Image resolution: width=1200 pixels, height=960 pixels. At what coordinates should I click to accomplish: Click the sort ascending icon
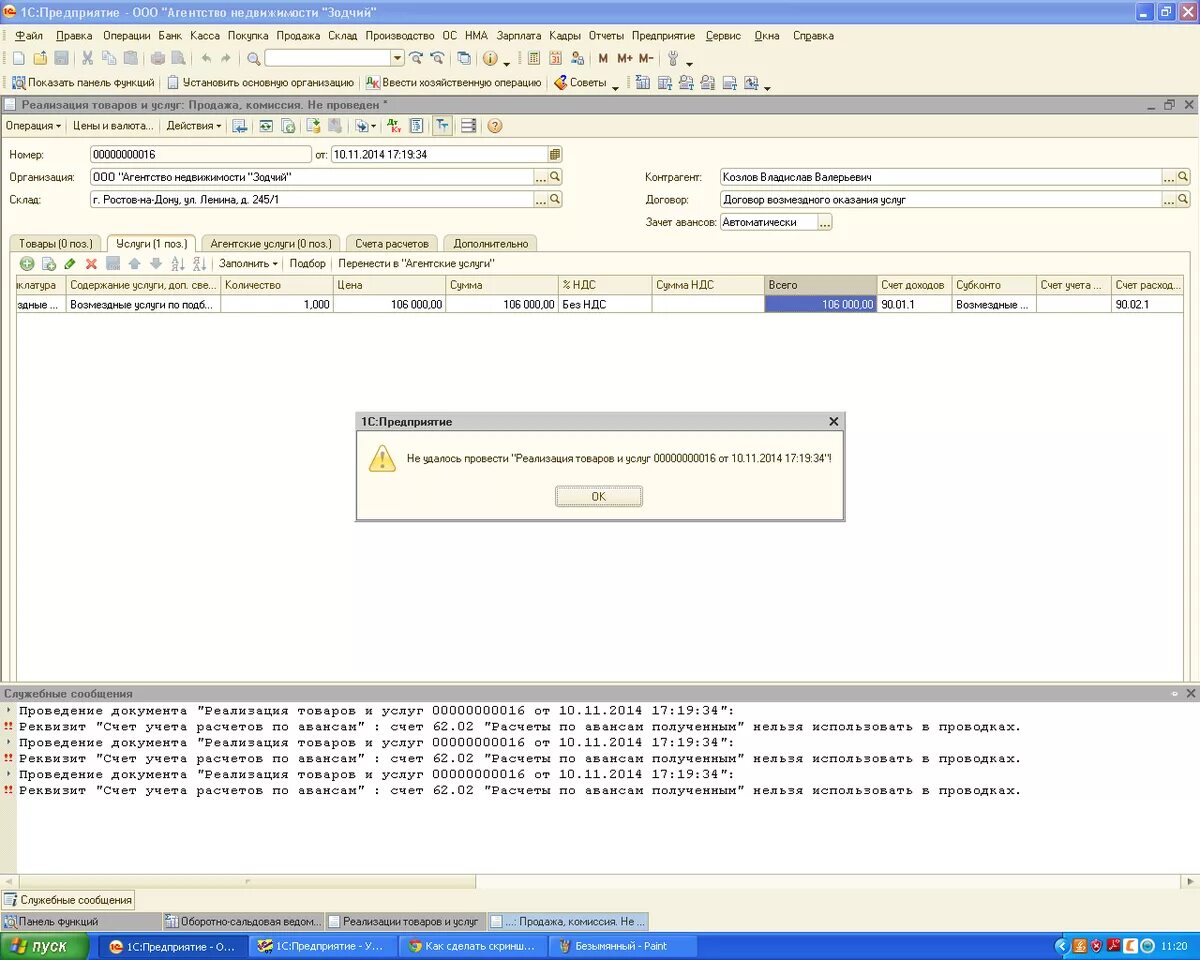click(x=178, y=264)
